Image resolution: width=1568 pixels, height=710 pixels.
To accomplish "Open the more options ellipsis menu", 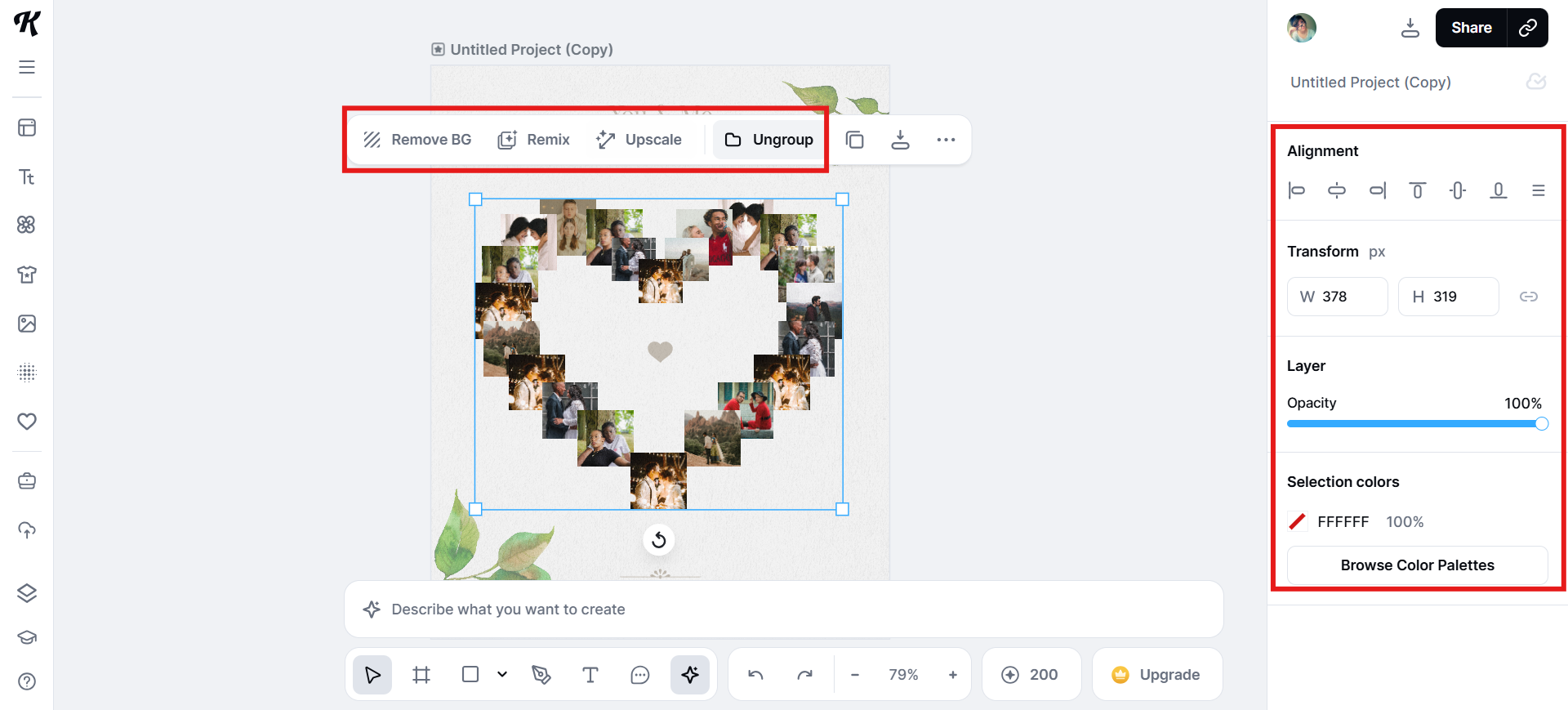I will pos(946,140).
